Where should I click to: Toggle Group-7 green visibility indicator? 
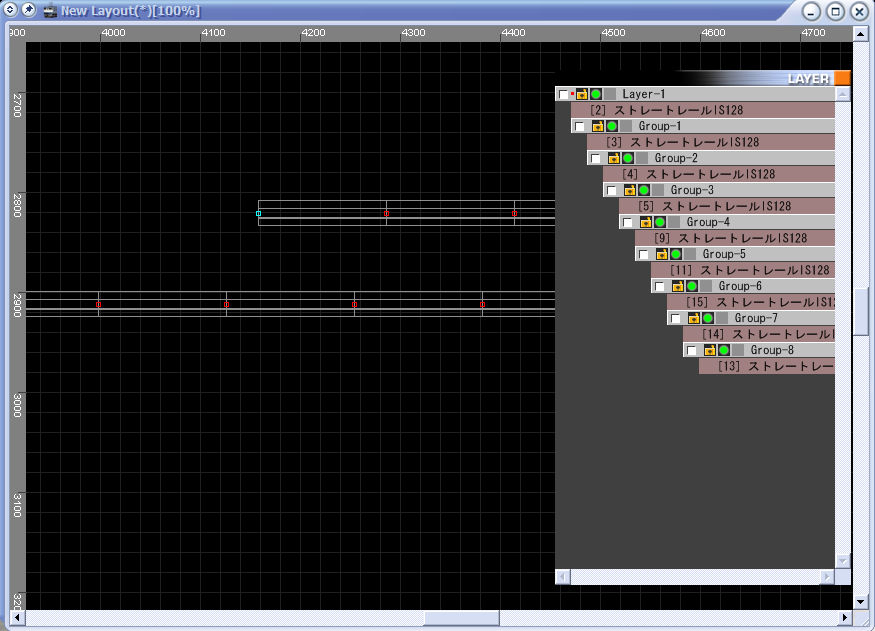click(708, 318)
